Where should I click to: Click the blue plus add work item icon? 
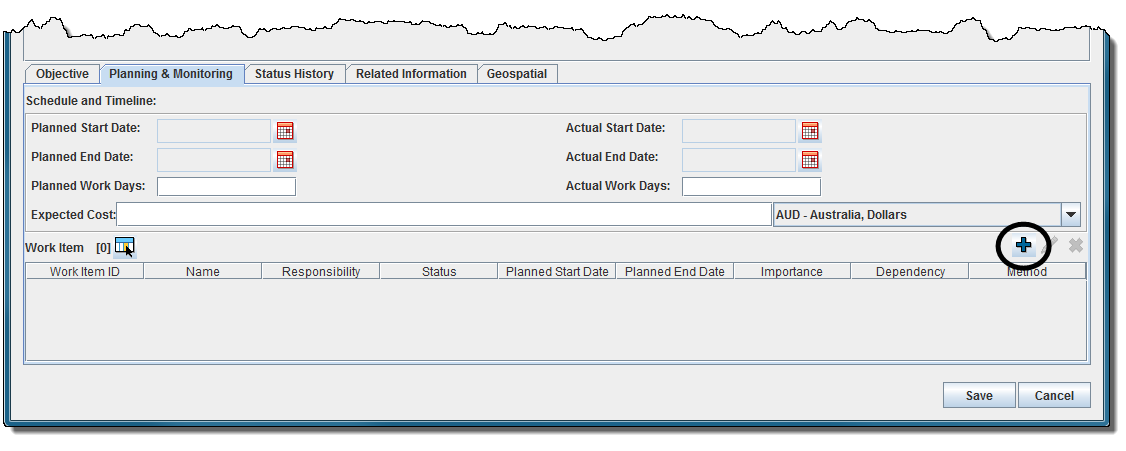(x=1023, y=245)
